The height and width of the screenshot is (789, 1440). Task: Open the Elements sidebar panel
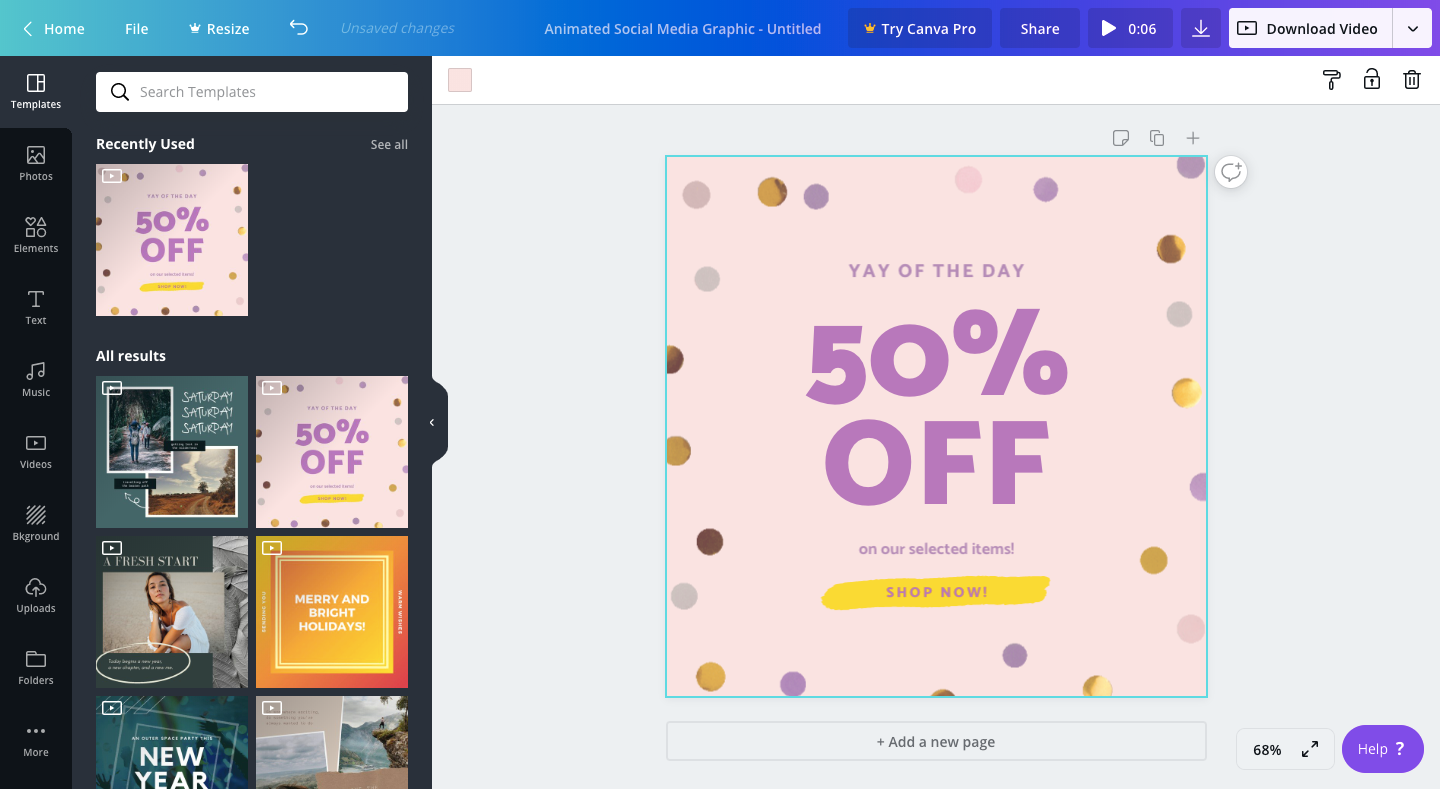(x=36, y=236)
